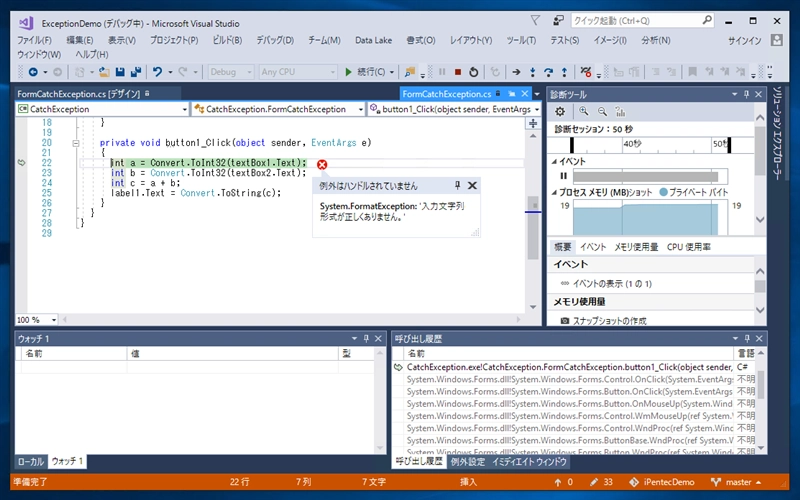Click the iPentecDemo repository status item
Screen dimensions: 800x500
coord(662,482)
